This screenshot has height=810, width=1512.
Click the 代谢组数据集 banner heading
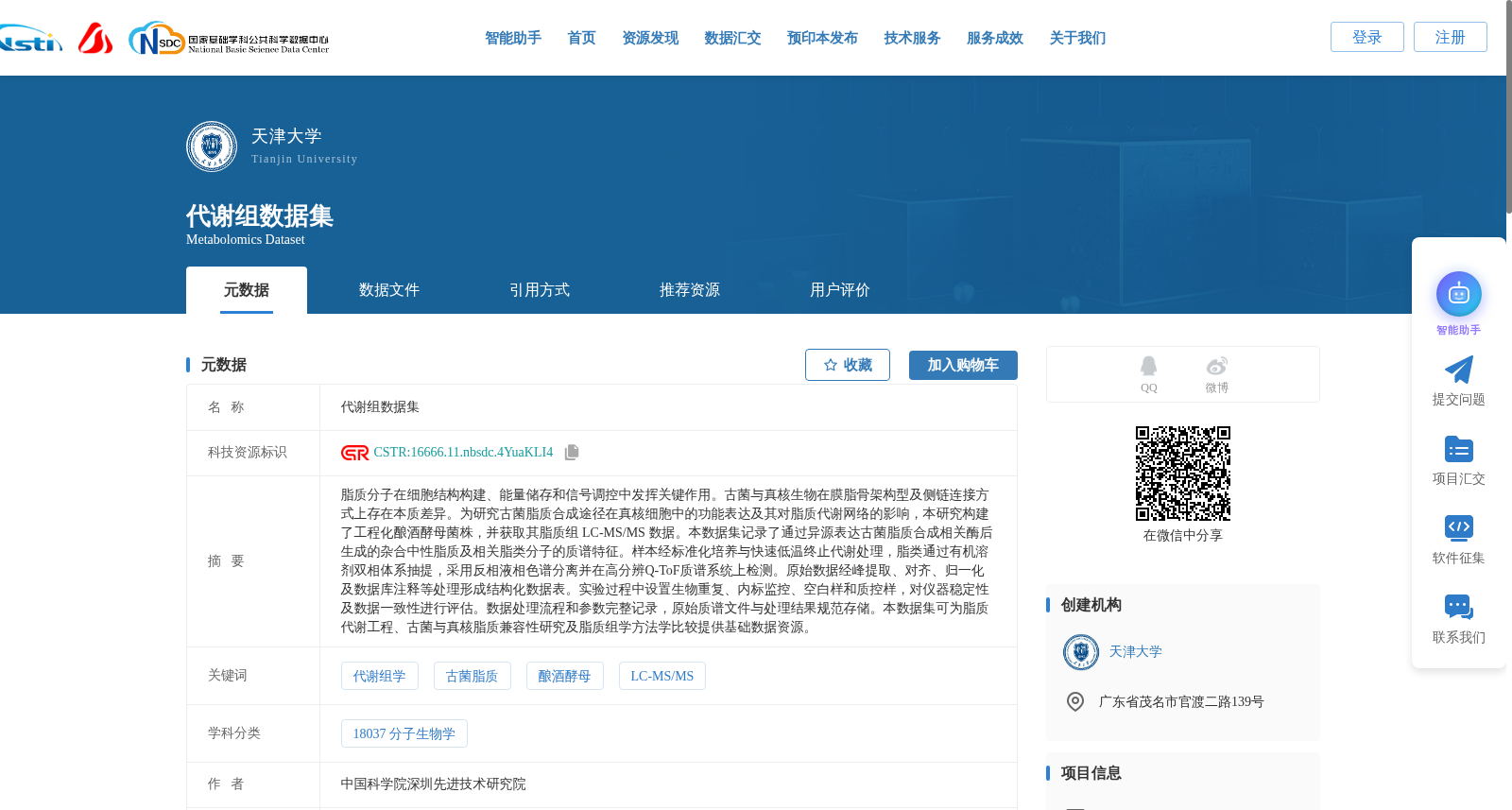click(x=260, y=216)
